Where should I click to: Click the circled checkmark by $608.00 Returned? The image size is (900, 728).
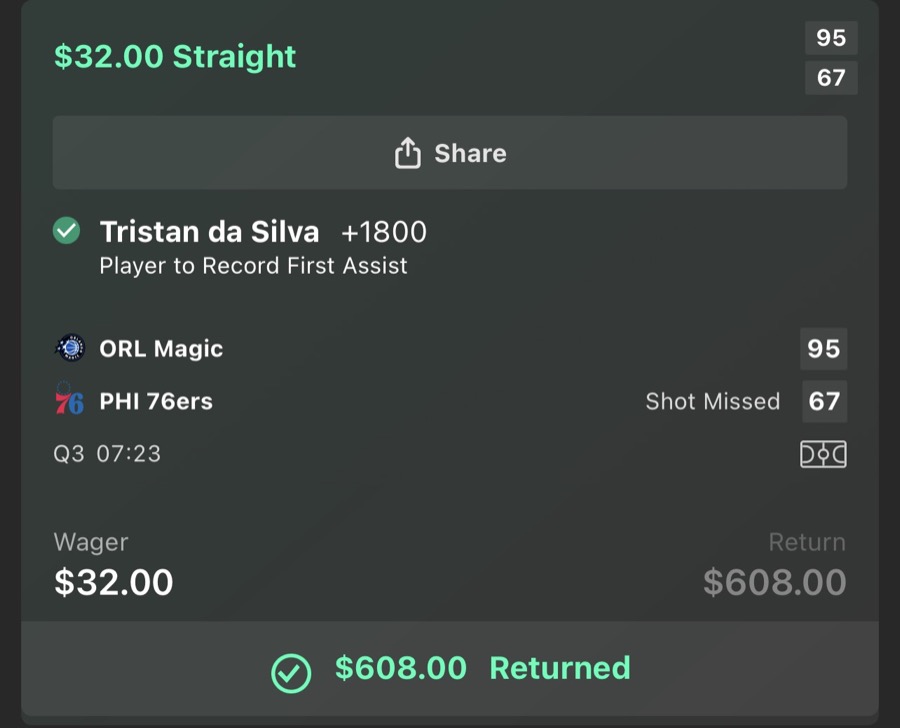point(291,667)
